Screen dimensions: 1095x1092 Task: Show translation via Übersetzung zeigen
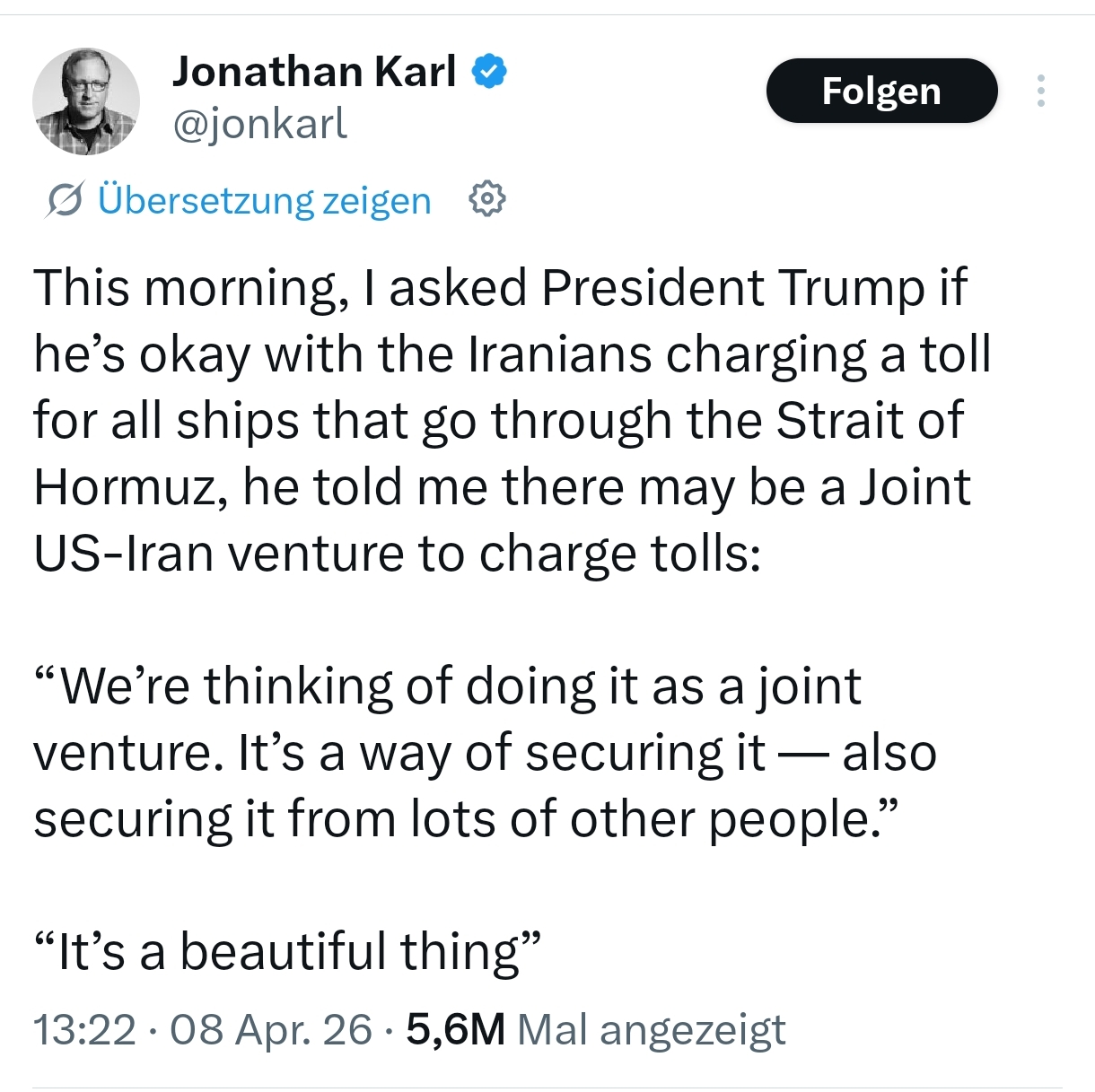264,199
